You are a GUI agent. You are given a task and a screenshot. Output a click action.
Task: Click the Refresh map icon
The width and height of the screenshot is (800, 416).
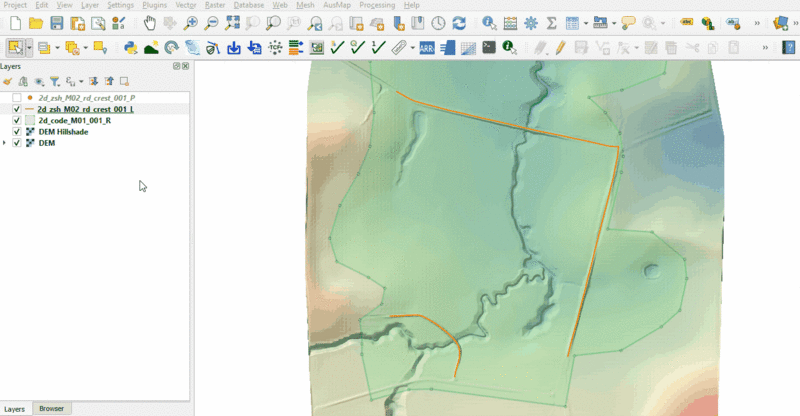(x=459, y=22)
